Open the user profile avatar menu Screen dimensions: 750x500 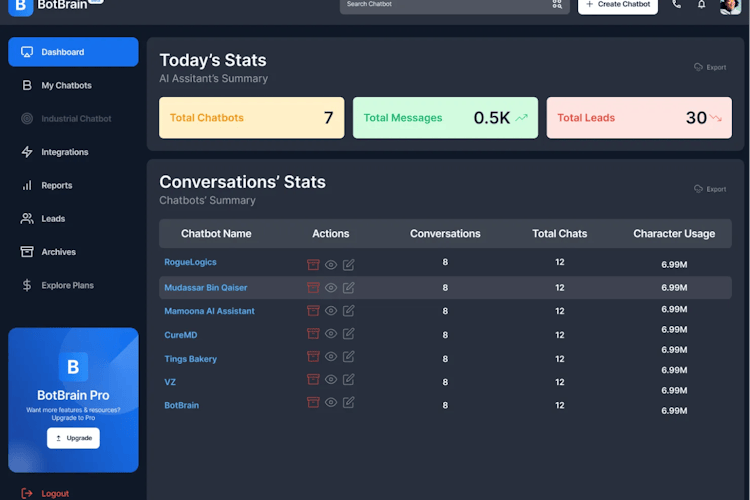[730, 6]
